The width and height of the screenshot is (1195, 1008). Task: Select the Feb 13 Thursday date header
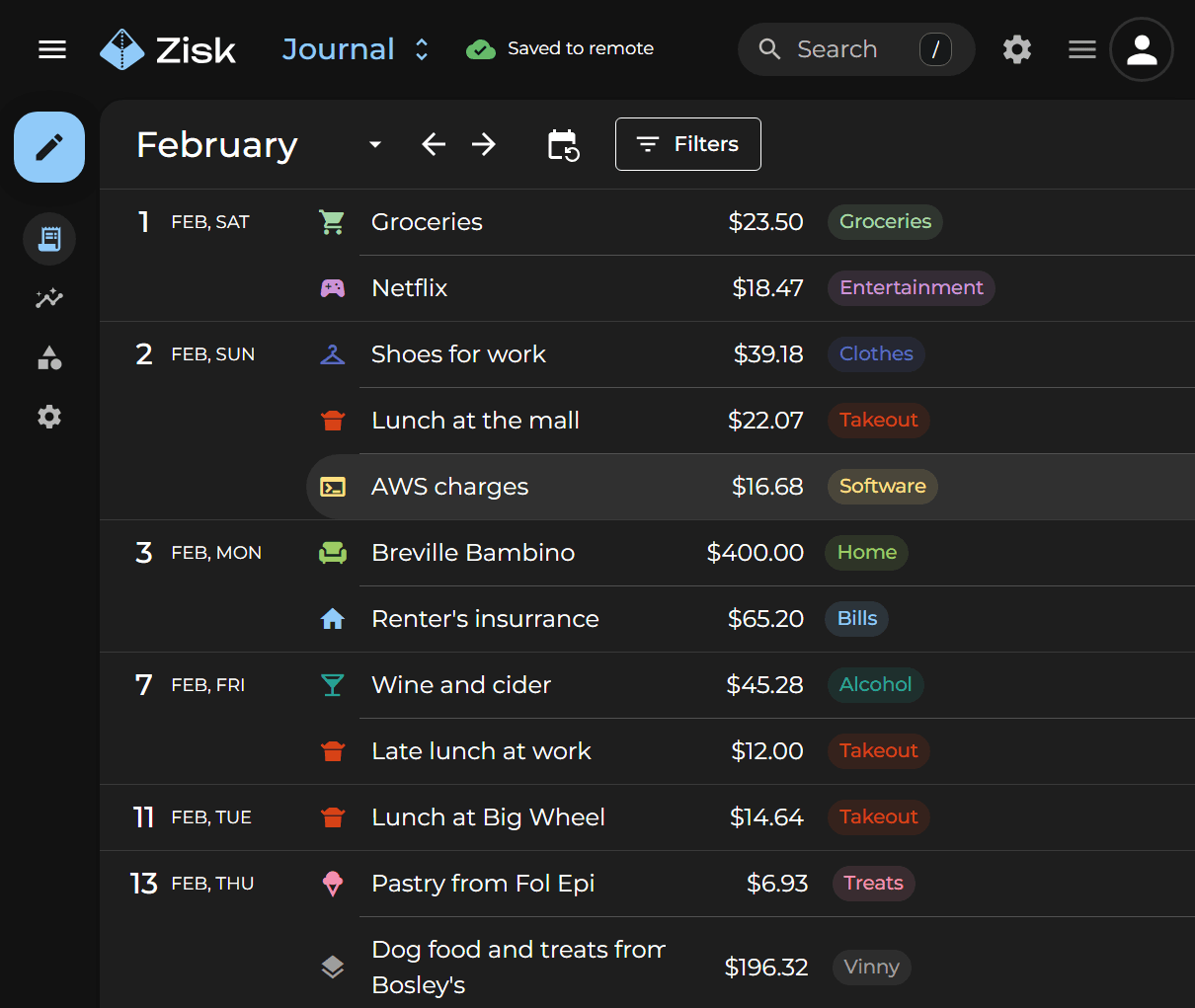193,884
